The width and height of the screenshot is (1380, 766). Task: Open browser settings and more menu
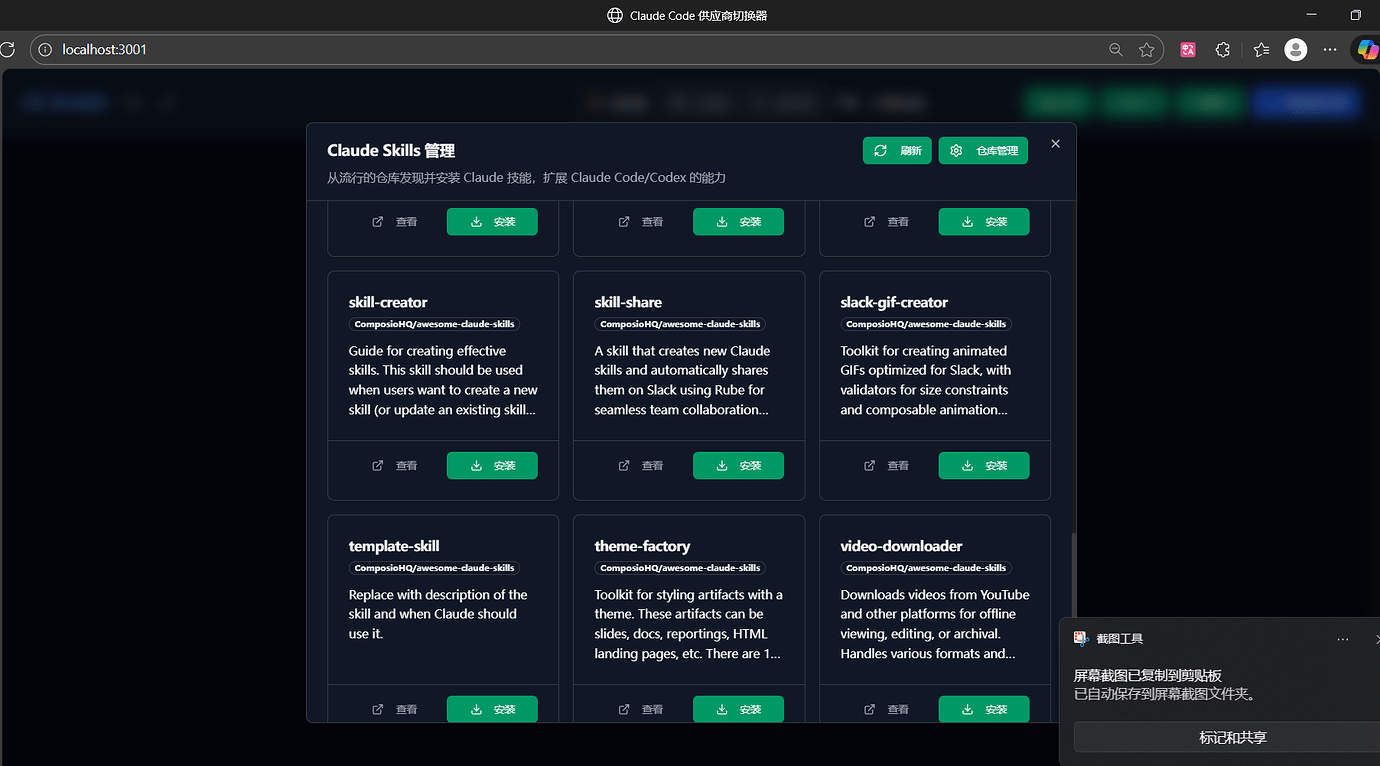[1330, 49]
